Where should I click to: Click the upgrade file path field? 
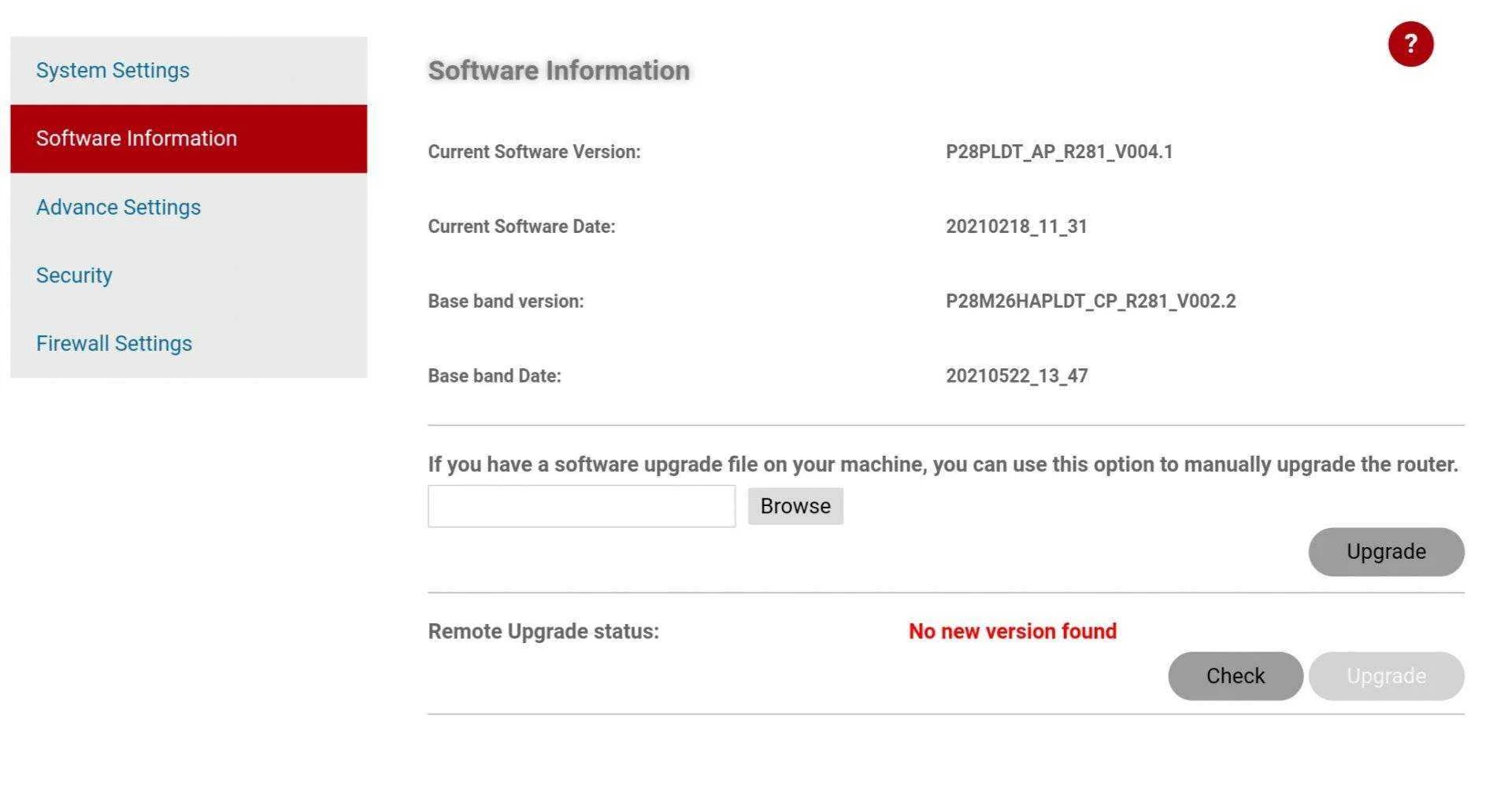[x=581, y=506]
